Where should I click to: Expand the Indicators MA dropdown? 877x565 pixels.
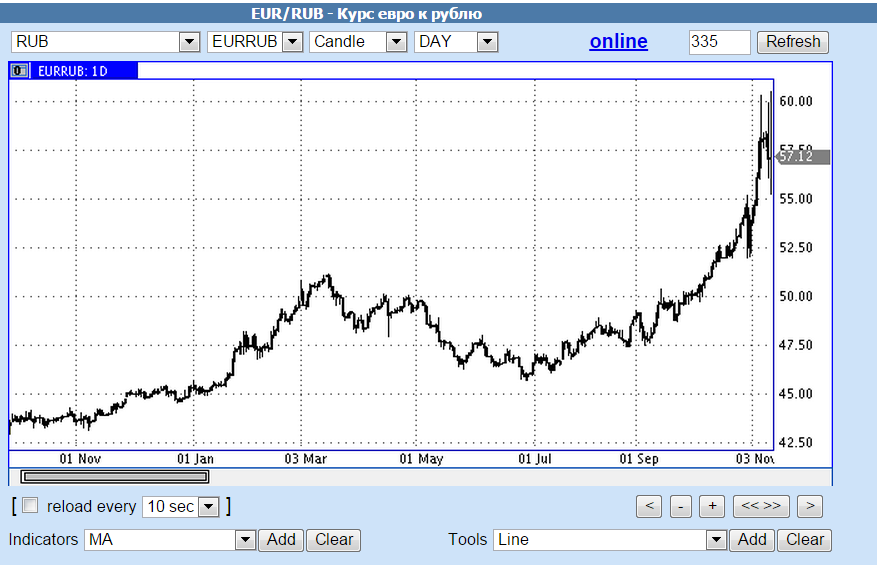[x=245, y=540]
